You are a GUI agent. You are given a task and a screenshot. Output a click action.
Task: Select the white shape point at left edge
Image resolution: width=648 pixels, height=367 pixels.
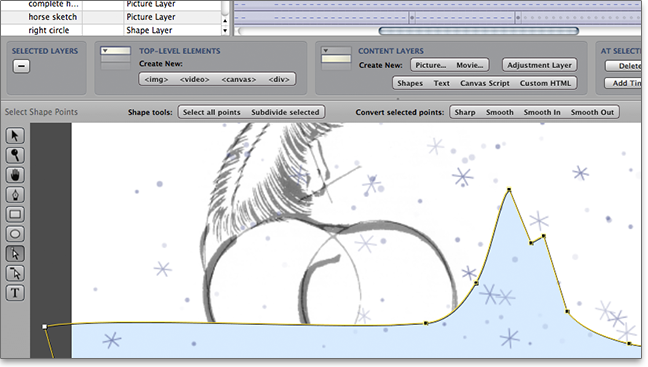(45, 327)
